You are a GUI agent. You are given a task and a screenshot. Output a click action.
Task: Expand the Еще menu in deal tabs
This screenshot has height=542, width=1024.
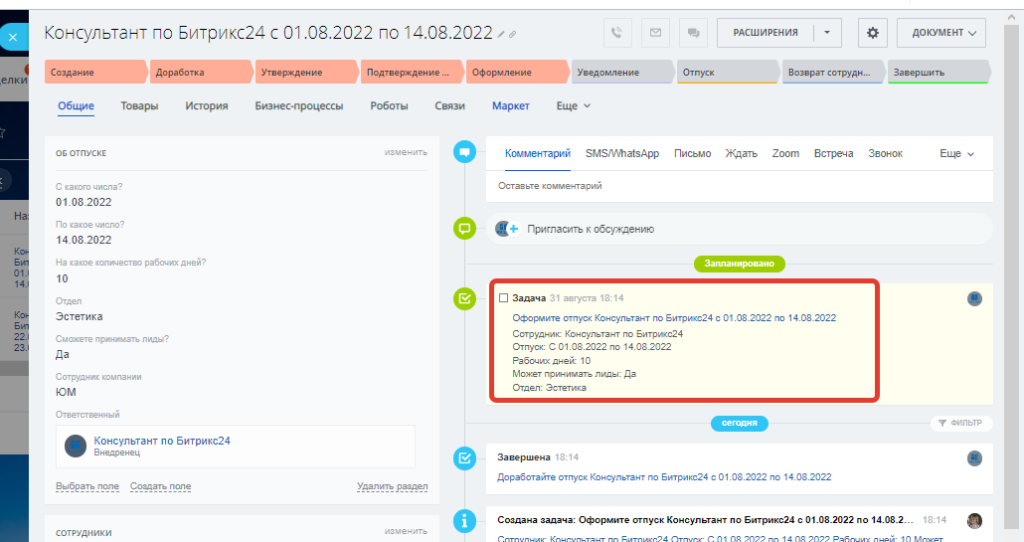(573, 106)
